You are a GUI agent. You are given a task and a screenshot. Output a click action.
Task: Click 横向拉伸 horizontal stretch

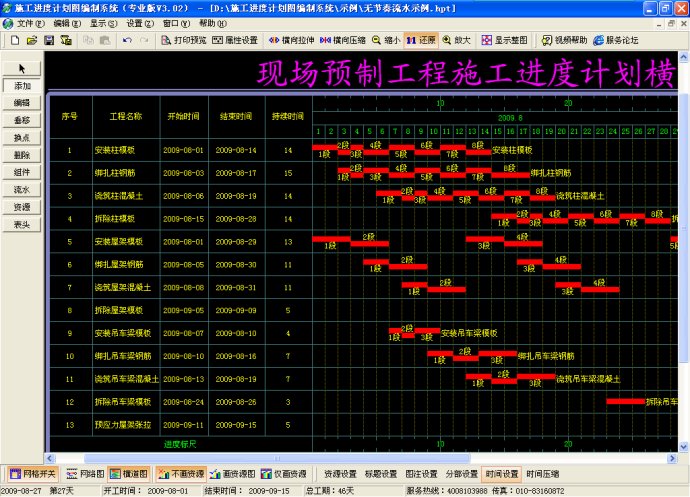click(291, 40)
